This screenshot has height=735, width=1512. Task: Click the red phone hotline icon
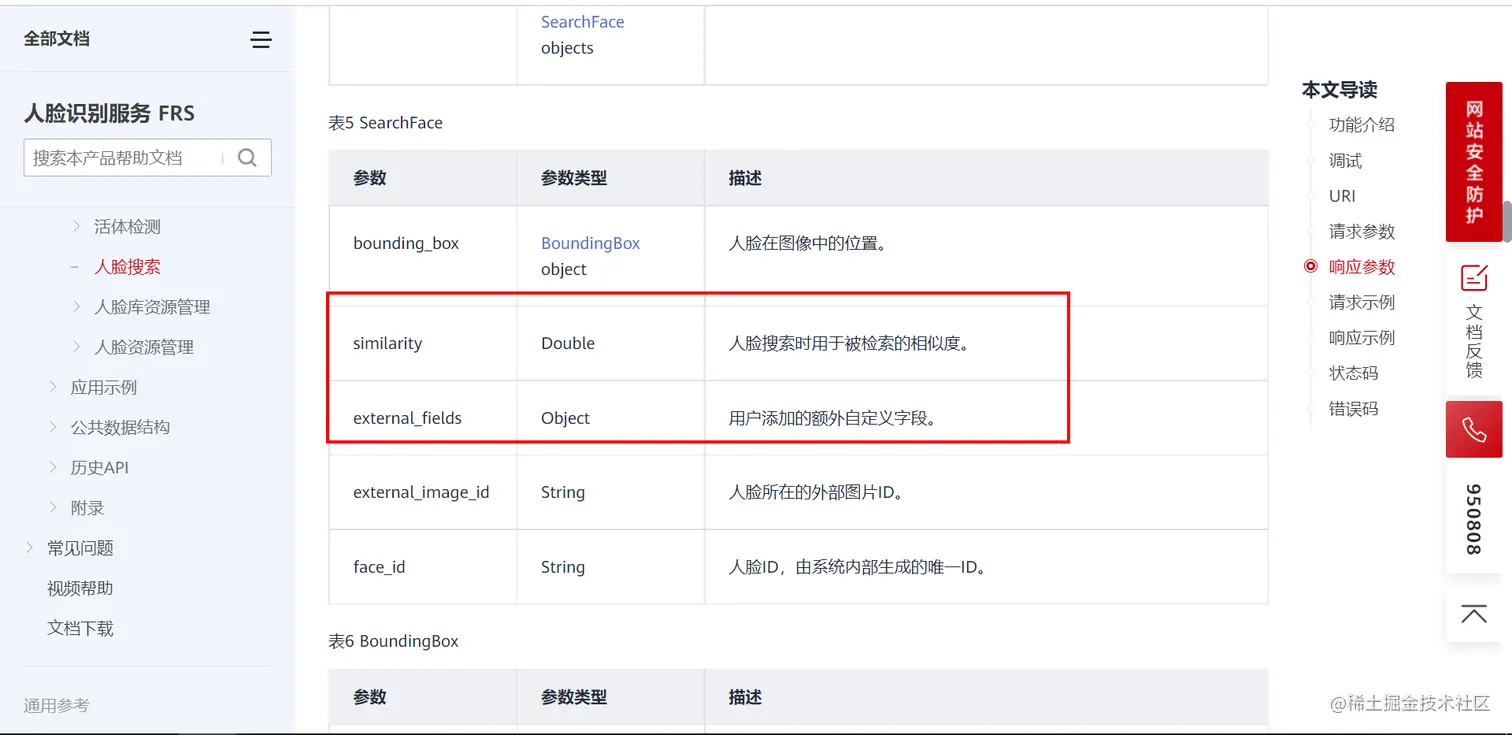(x=1474, y=430)
